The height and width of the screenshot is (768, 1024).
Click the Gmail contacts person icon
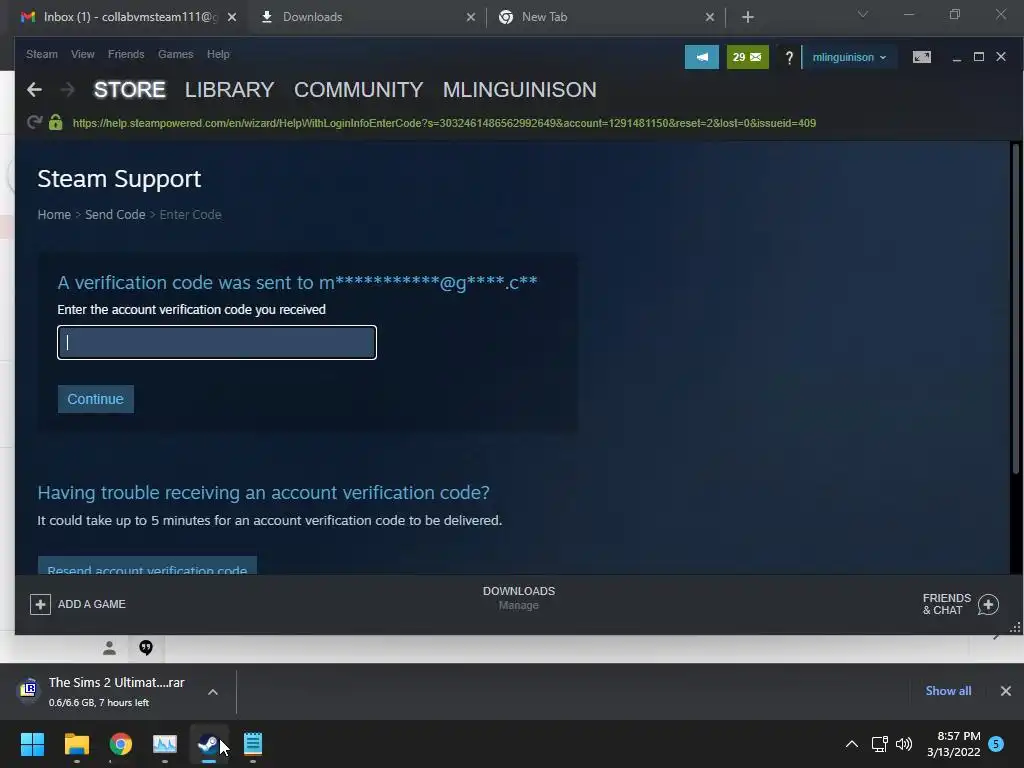click(109, 648)
